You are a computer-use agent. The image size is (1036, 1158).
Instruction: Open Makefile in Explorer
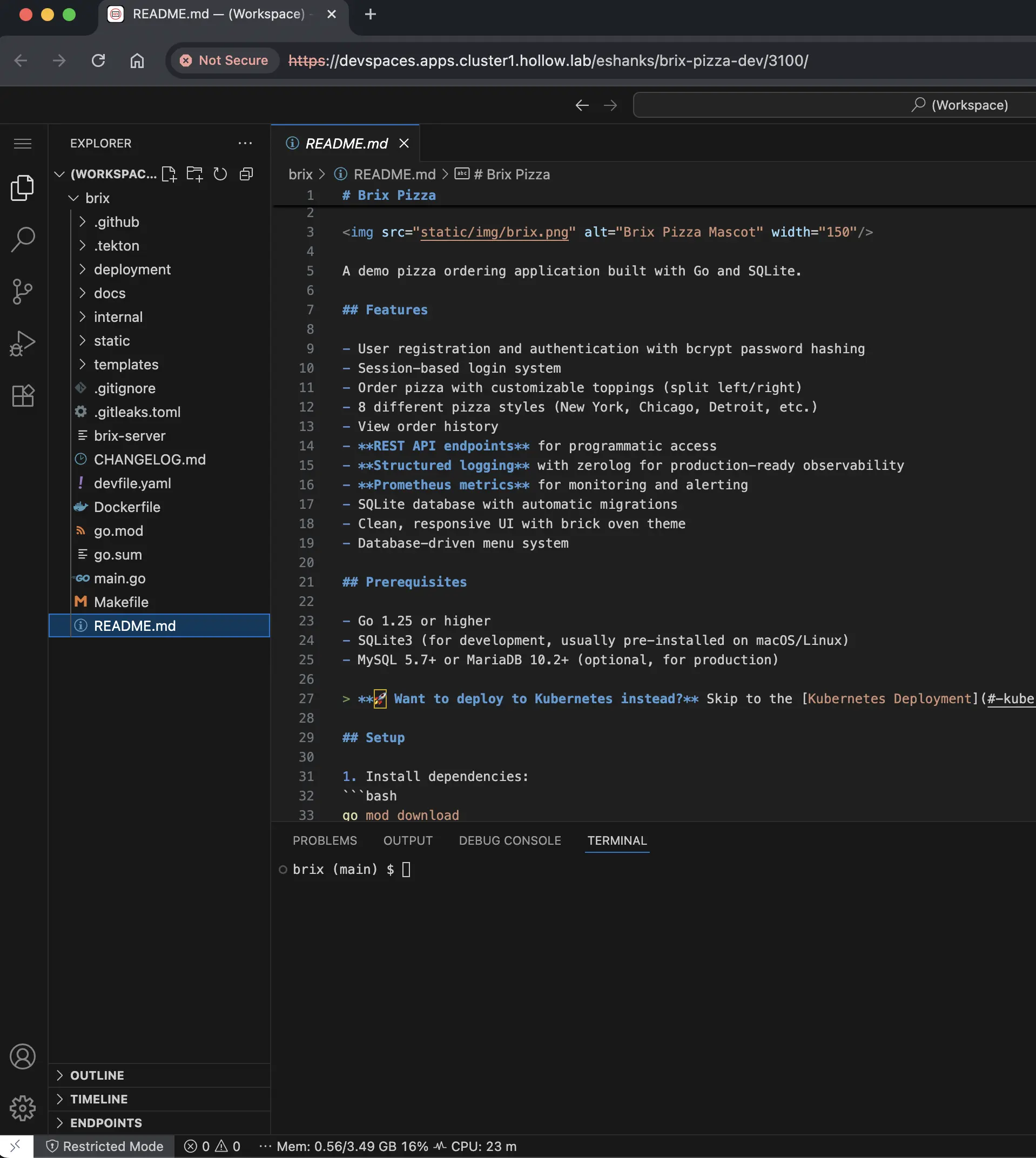click(x=159, y=602)
